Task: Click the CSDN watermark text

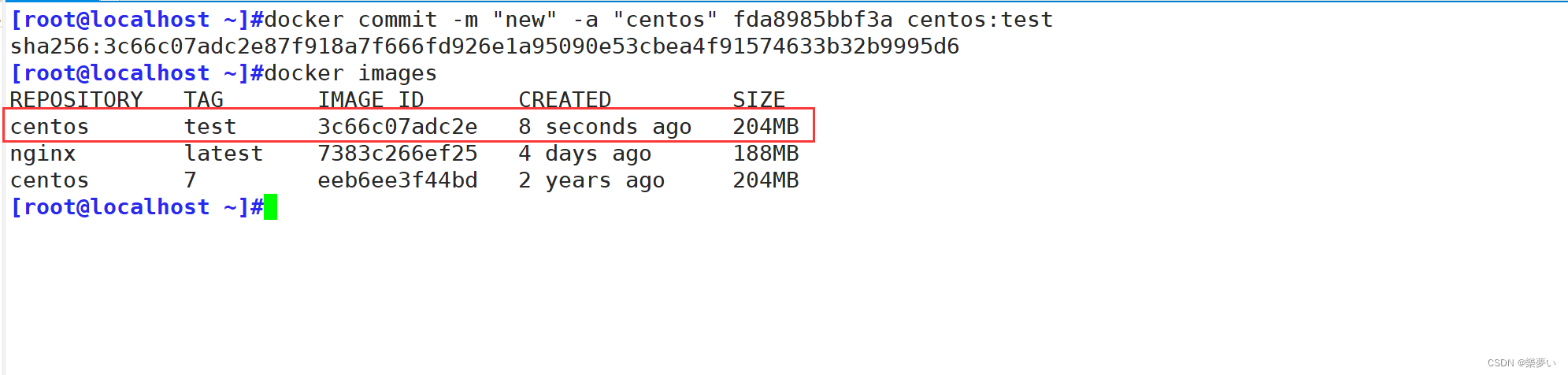Action: (1522, 363)
